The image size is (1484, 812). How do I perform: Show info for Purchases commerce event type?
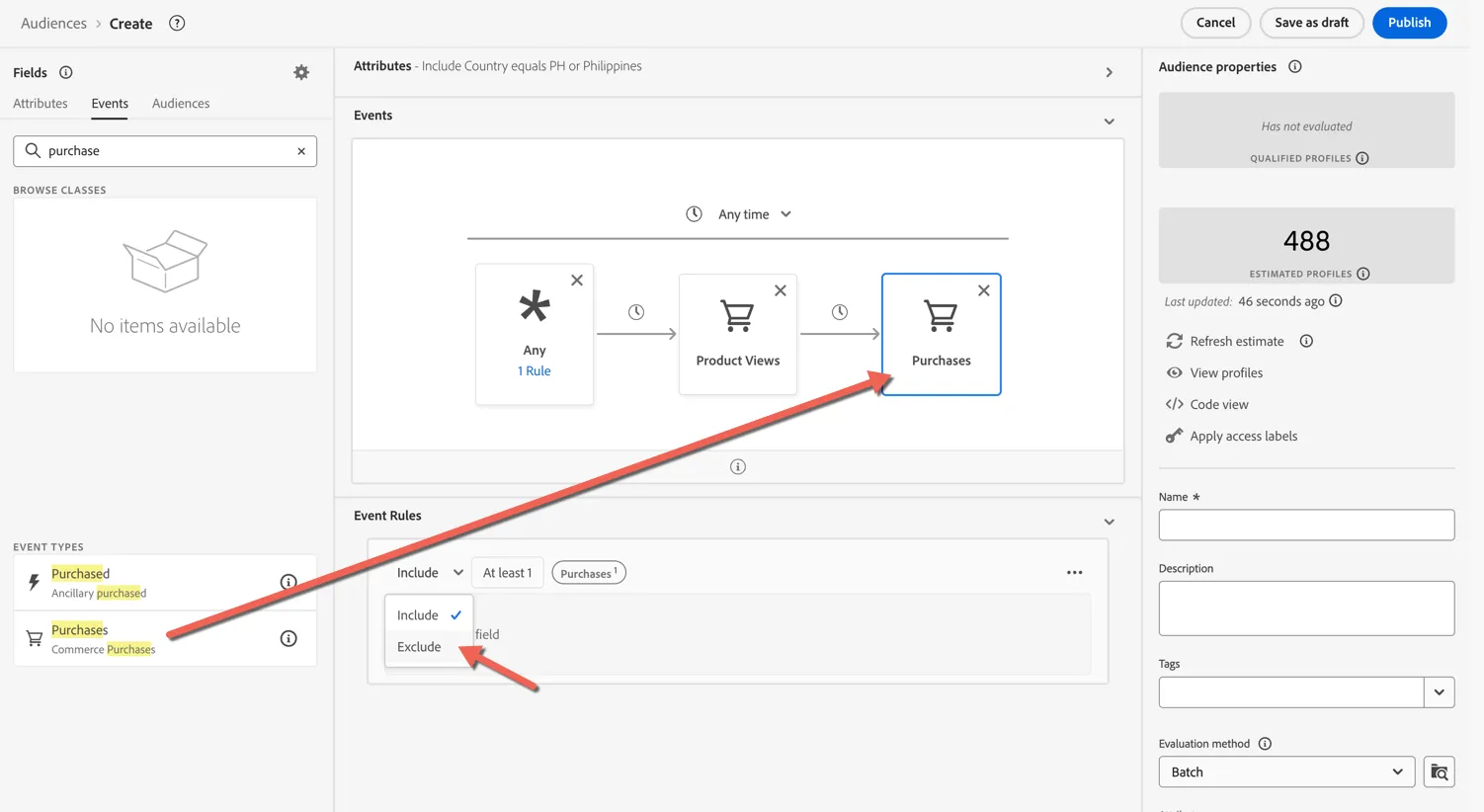(289, 638)
